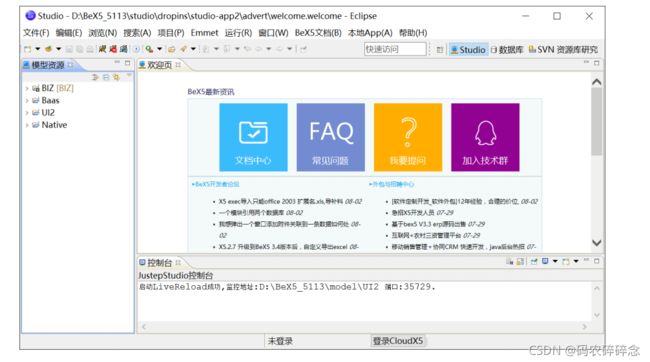Open the 文件(F) menu
Image resolution: width=650 pixels, height=362 pixels.
pyautogui.click(x=36, y=33)
